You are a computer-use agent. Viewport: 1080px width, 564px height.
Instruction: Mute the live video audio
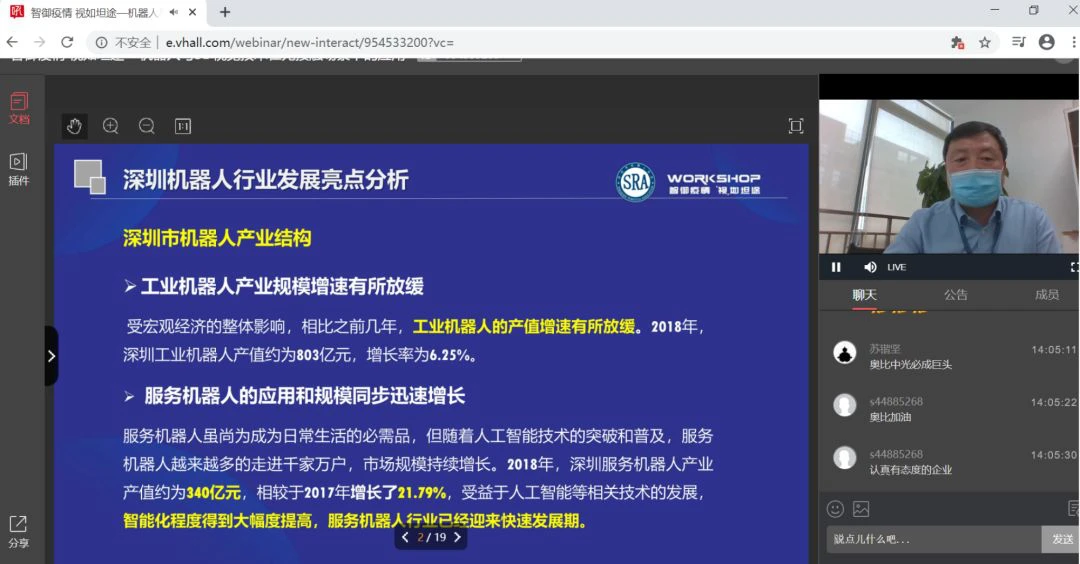tap(869, 267)
